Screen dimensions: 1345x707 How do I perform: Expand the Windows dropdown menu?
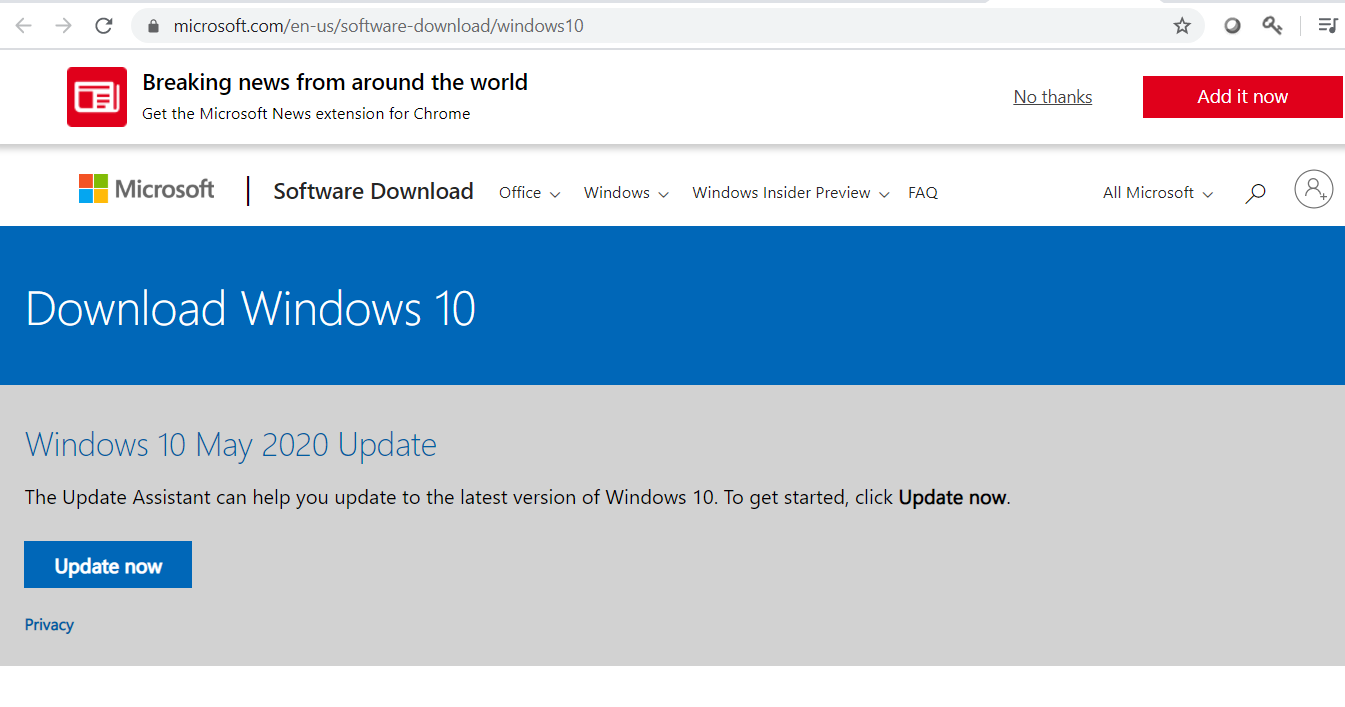pyautogui.click(x=626, y=193)
